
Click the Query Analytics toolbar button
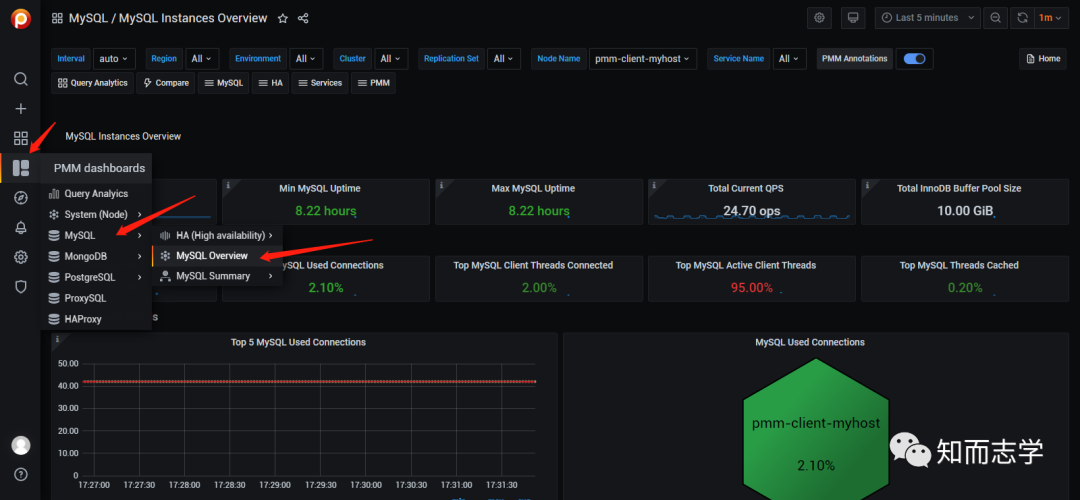tap(92, 83)
